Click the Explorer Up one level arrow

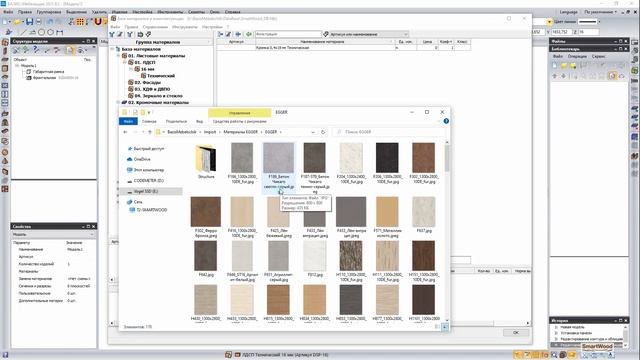pos(150,132)
